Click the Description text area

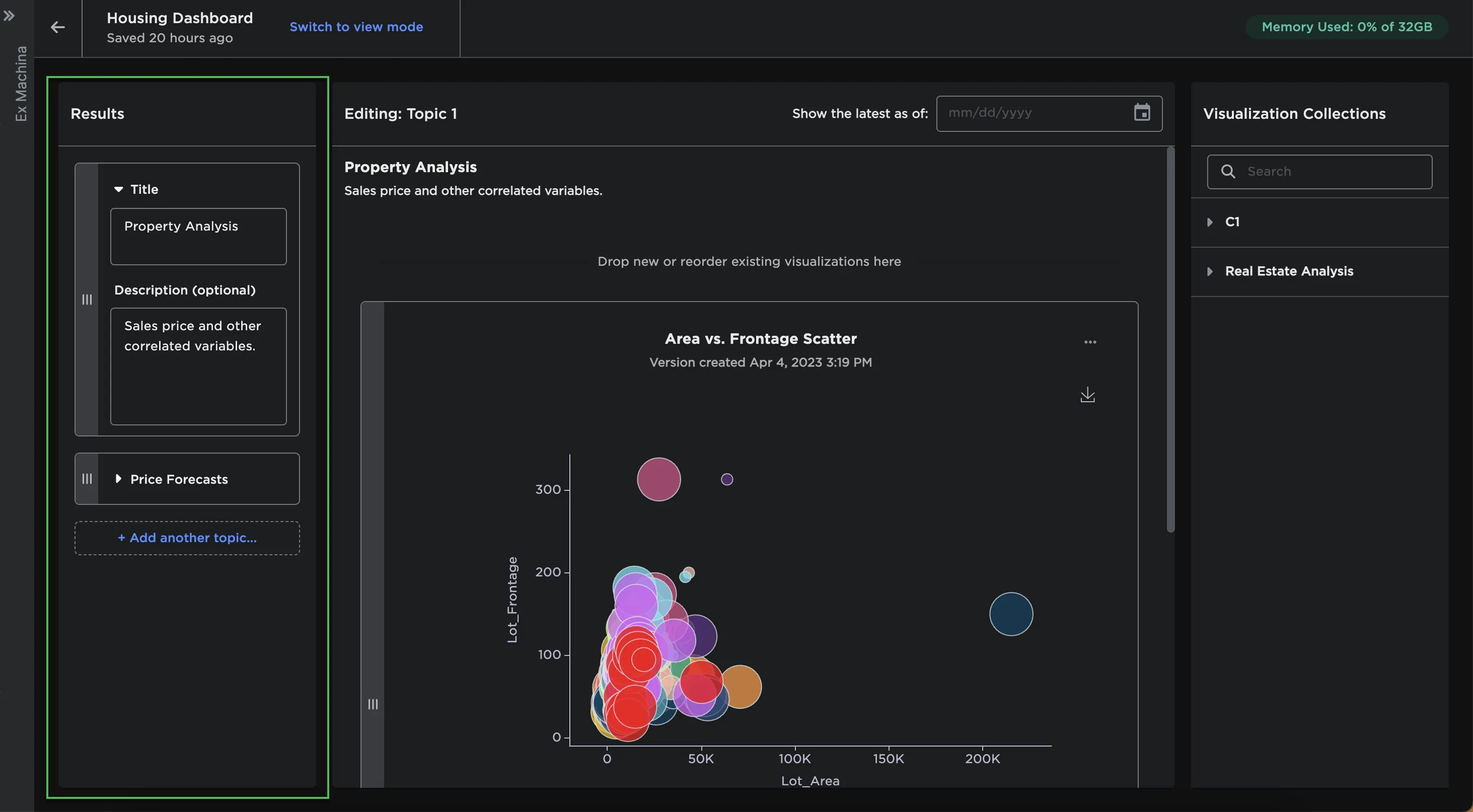click(x=198, y=366)
